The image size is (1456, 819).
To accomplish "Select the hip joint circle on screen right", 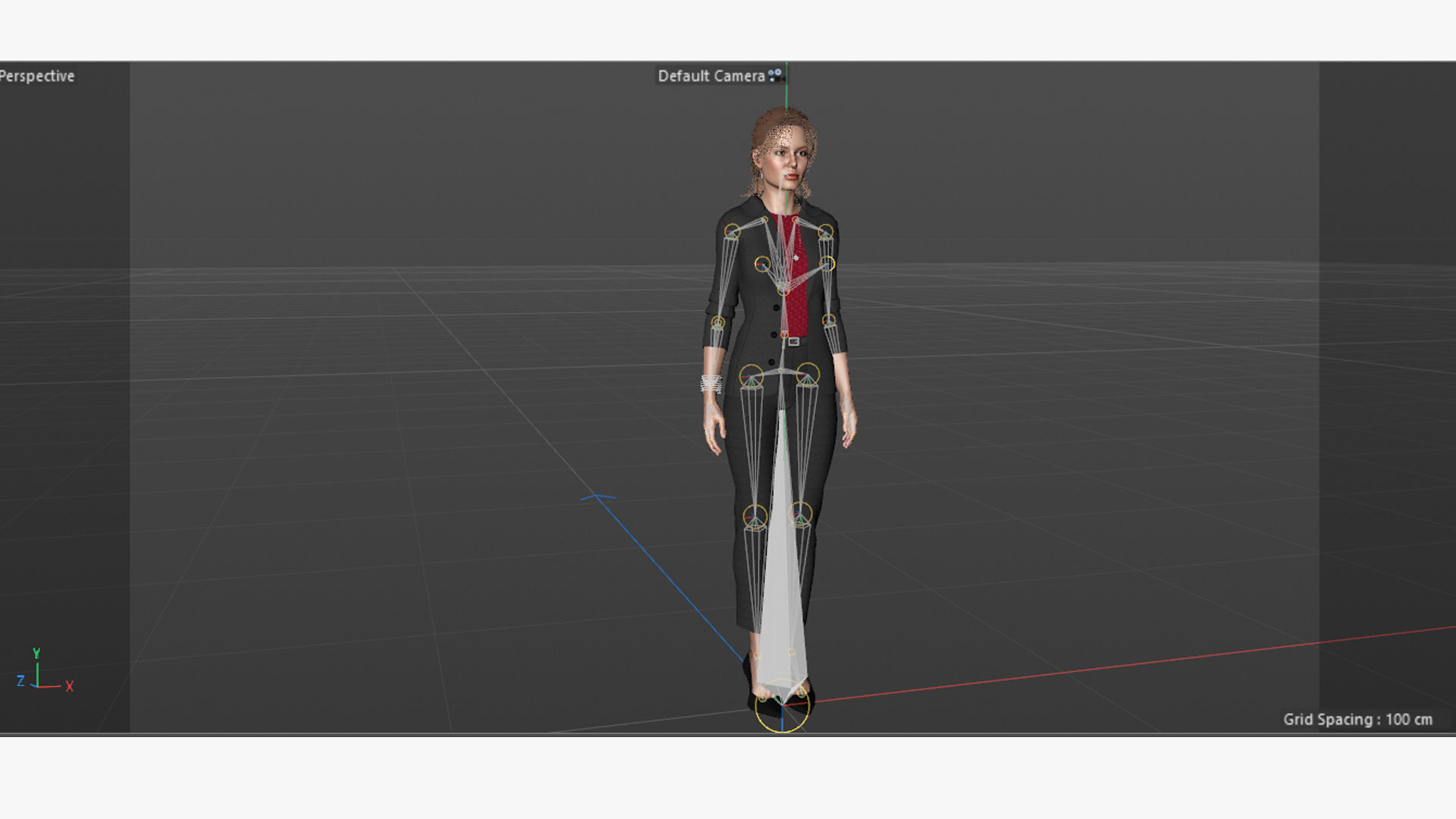I will point(808,375).
